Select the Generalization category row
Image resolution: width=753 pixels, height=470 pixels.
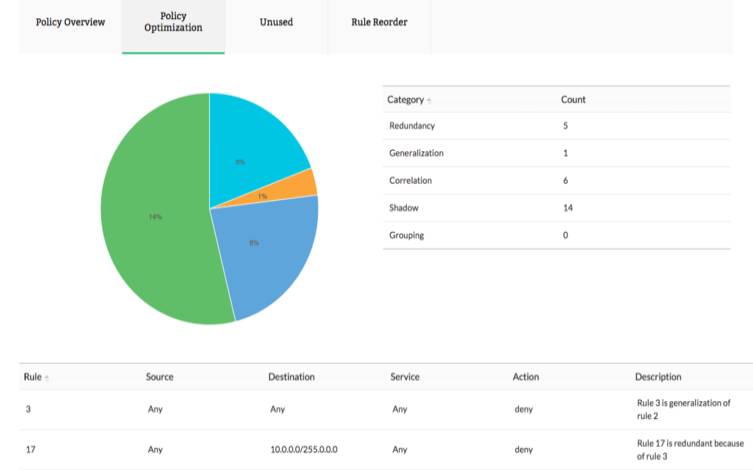tap(416, 153)
